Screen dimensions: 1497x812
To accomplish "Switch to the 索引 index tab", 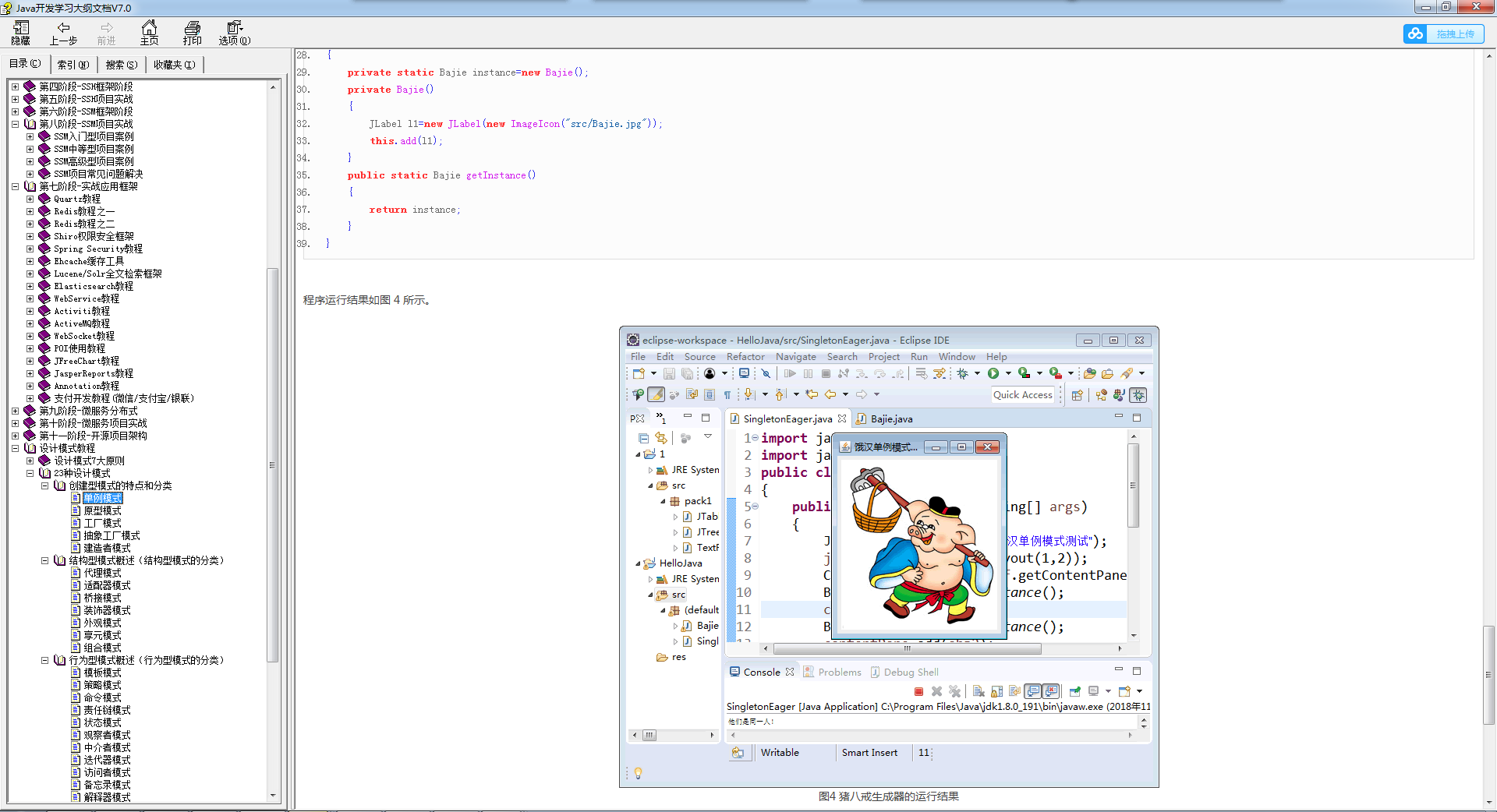I will pyautogui.click(x=73, y=65).
